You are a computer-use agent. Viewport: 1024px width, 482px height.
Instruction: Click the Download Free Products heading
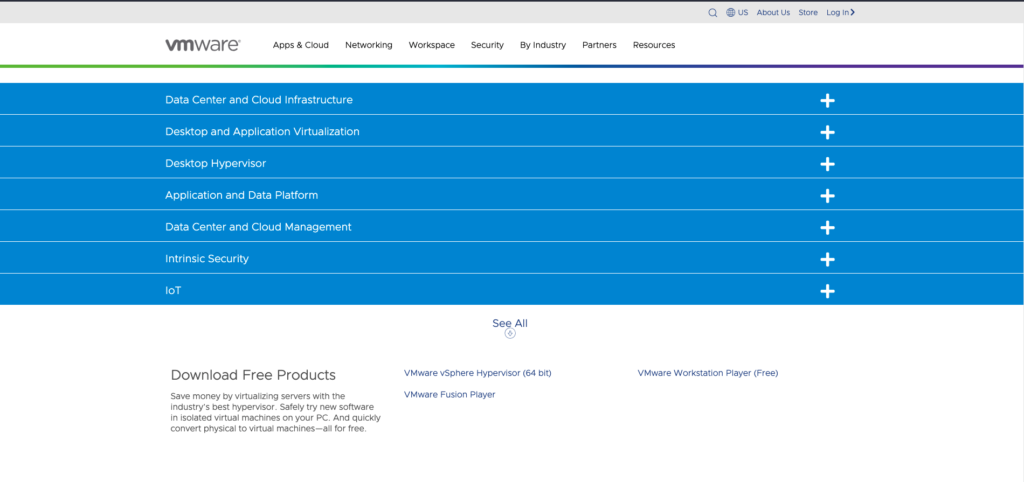coord(253,375)
